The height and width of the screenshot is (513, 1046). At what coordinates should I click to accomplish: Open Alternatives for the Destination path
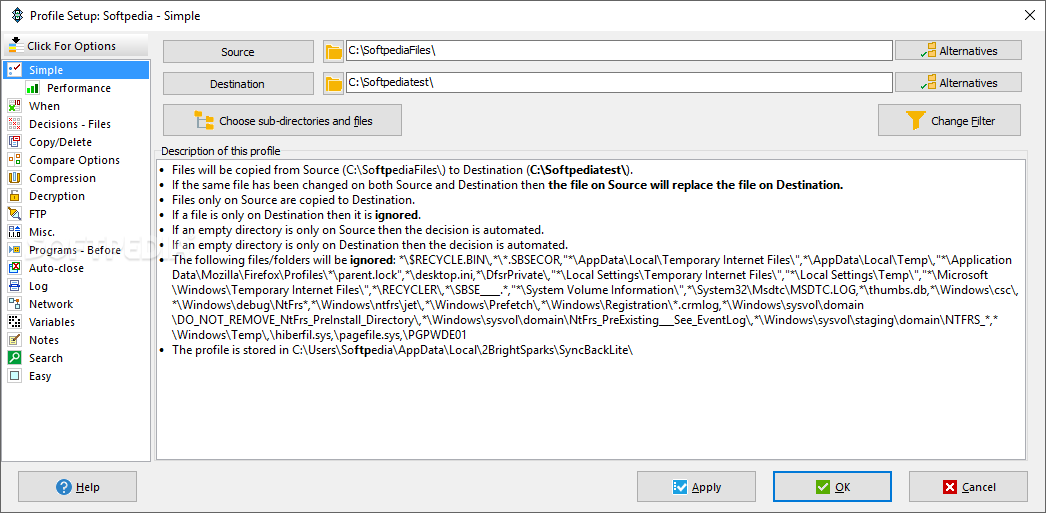tap(958, 83)
